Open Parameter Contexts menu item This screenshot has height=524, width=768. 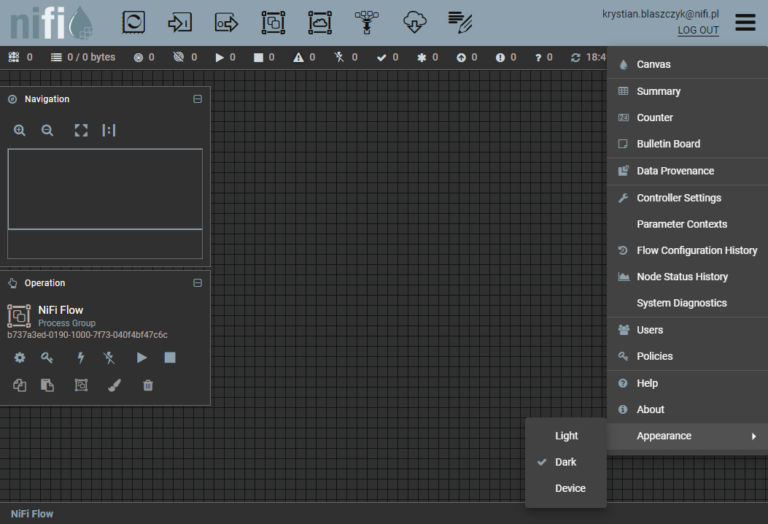click(687, 224)
